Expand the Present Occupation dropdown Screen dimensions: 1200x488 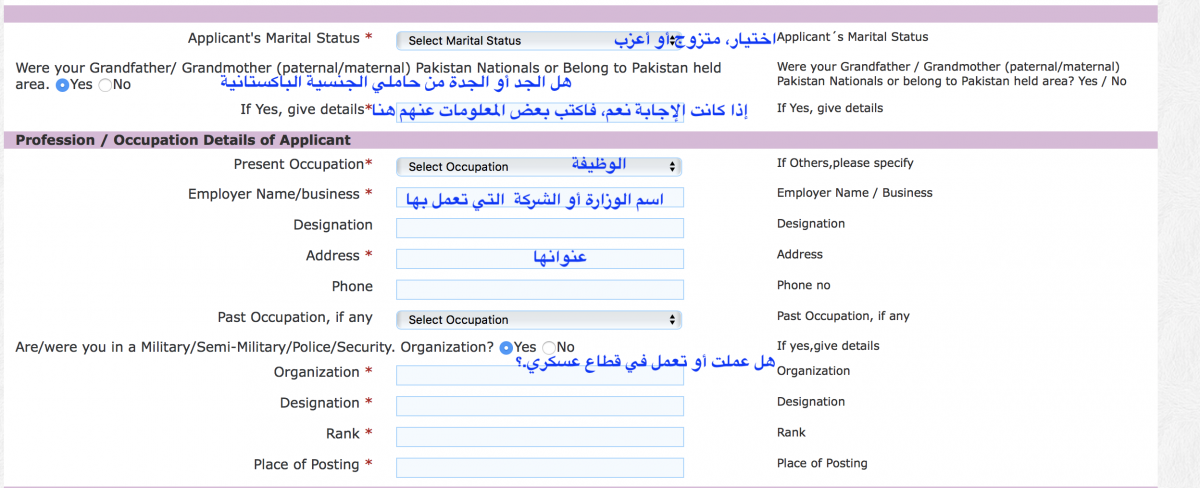click(x=539, y=167)
